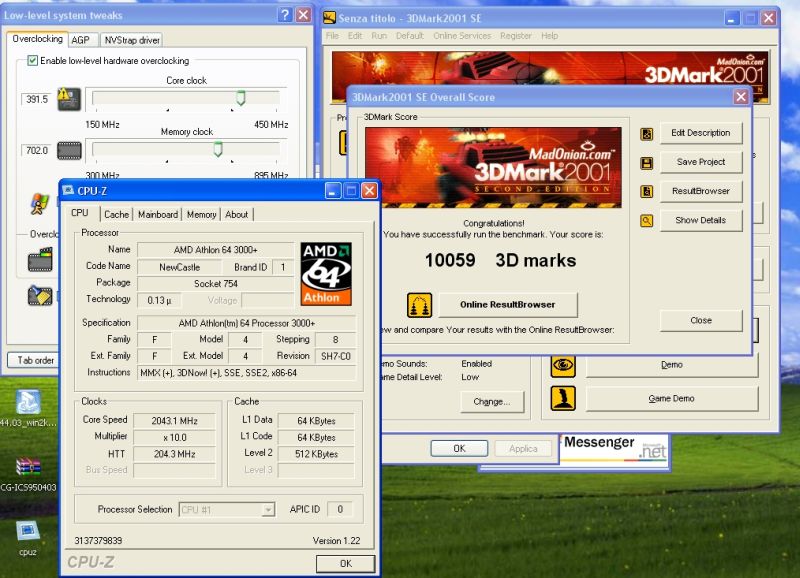
Task: Open the Help menu in 3DMark2001
Action: point(549,36)
